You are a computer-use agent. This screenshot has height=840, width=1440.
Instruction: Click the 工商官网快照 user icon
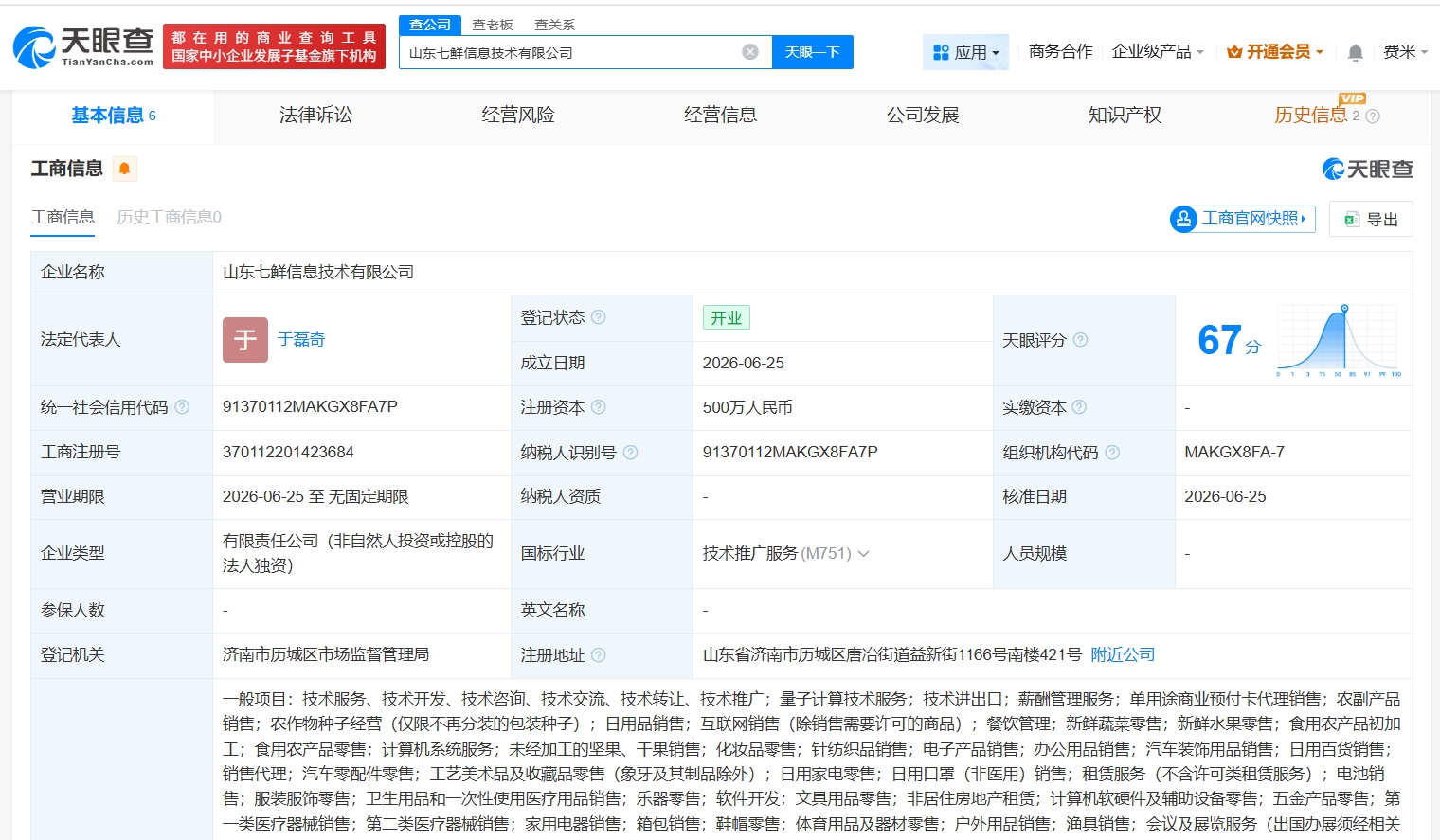pyautogui.click(x=1183, y=219)
